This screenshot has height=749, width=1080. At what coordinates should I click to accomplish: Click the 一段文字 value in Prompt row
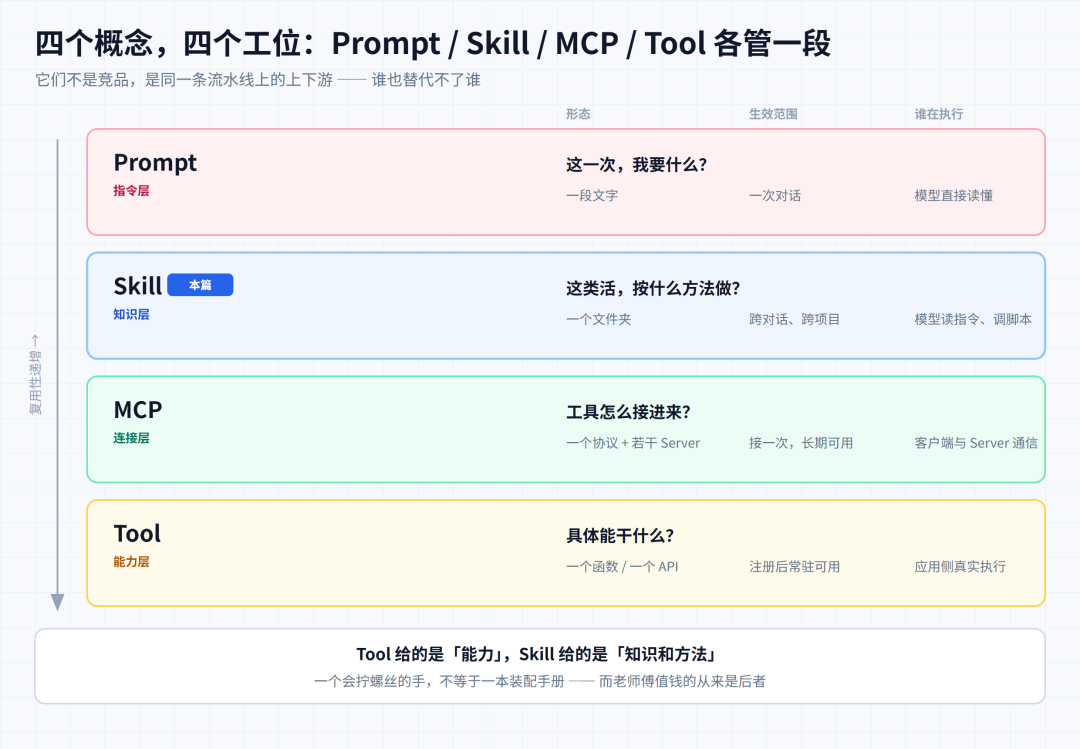[x=592, y=196]
